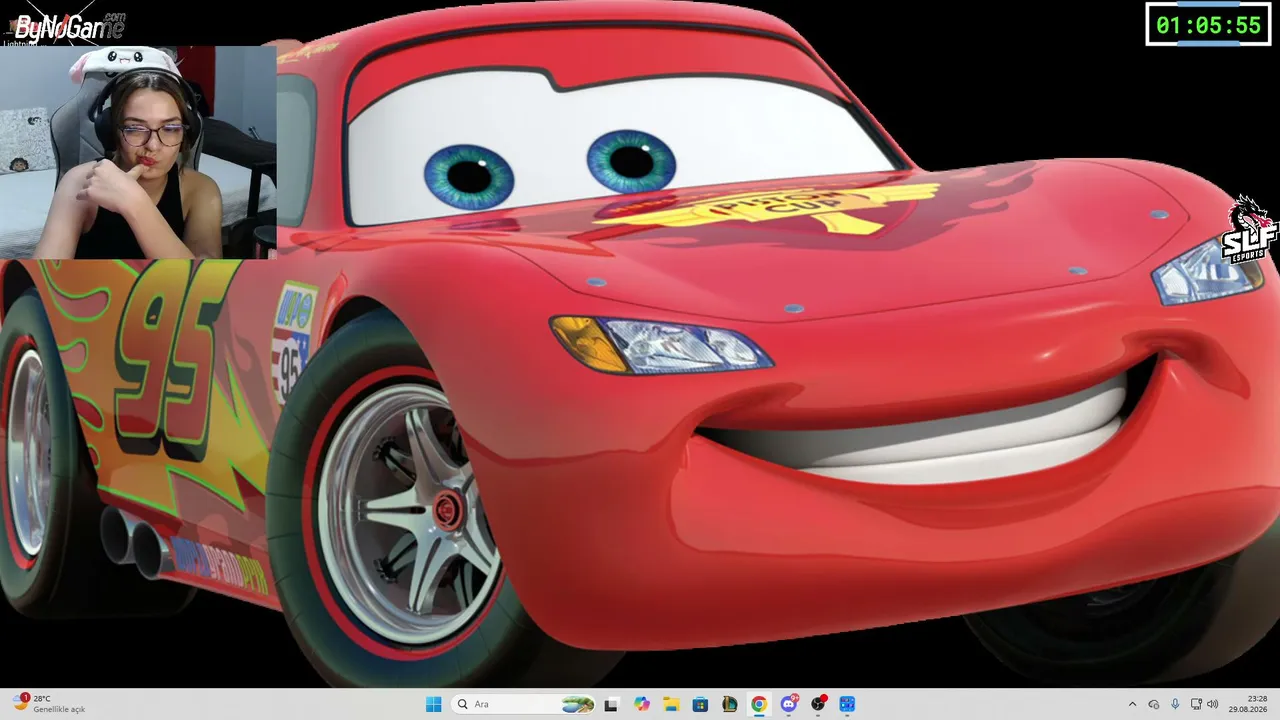Open Microsoft Store from the taskbar

pyautogui.click(x=700, y=704)
